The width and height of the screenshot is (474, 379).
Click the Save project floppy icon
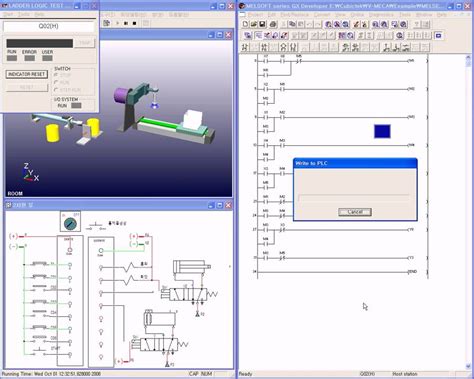tap(262, 24)
